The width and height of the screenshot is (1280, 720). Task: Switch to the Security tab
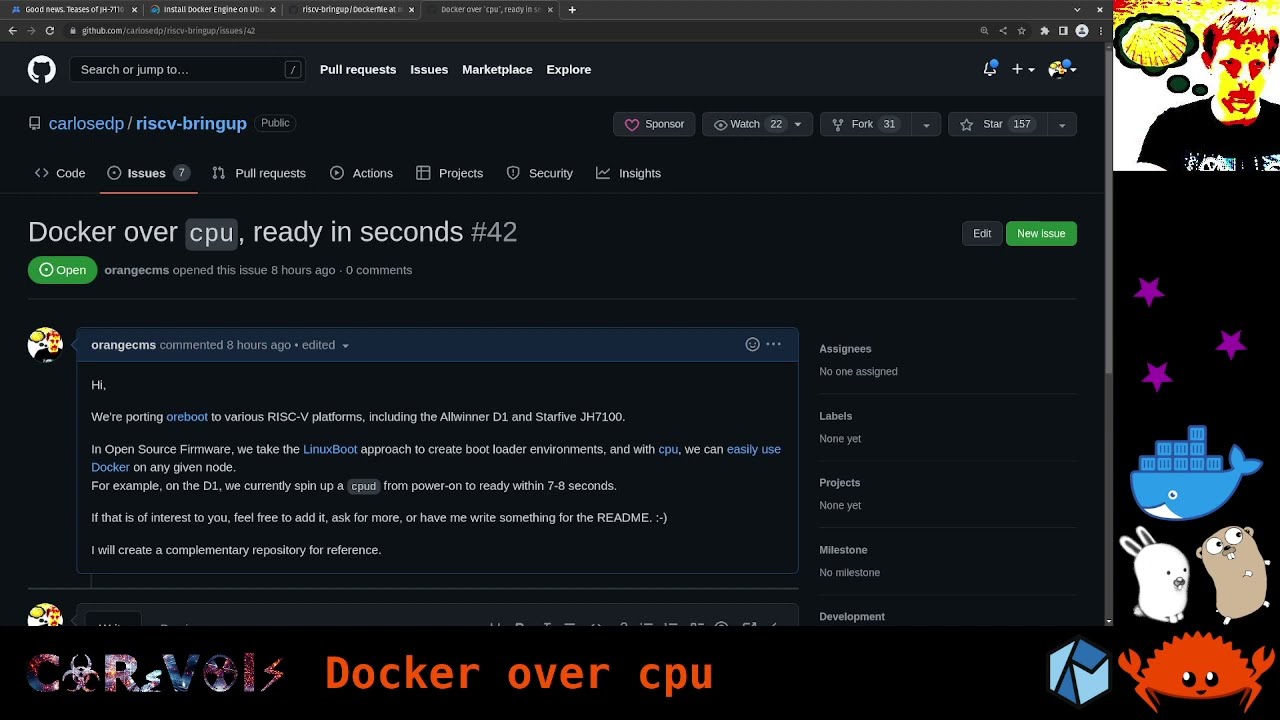pyautogui.click(x=539, y=173)
